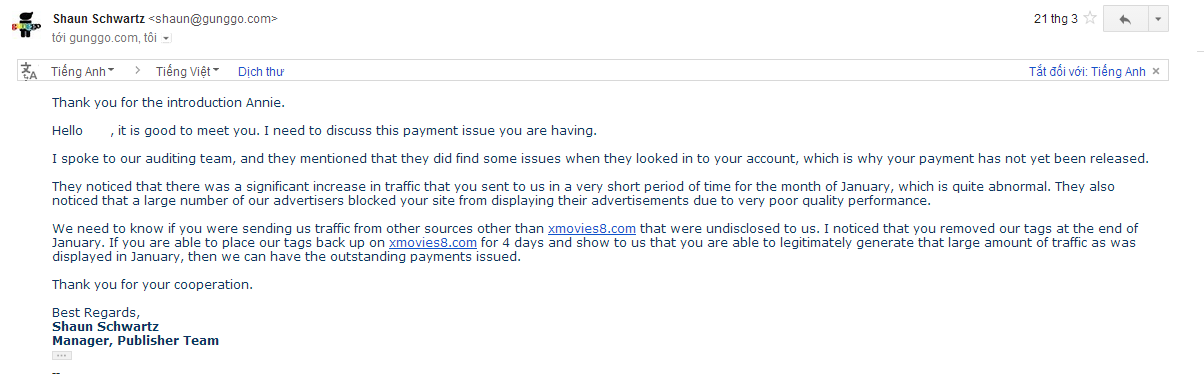Image resolution: width=1204 pixels, height=379 pixels.
Task: Open first xmovies8.com link in message
Action: [592, 229]
